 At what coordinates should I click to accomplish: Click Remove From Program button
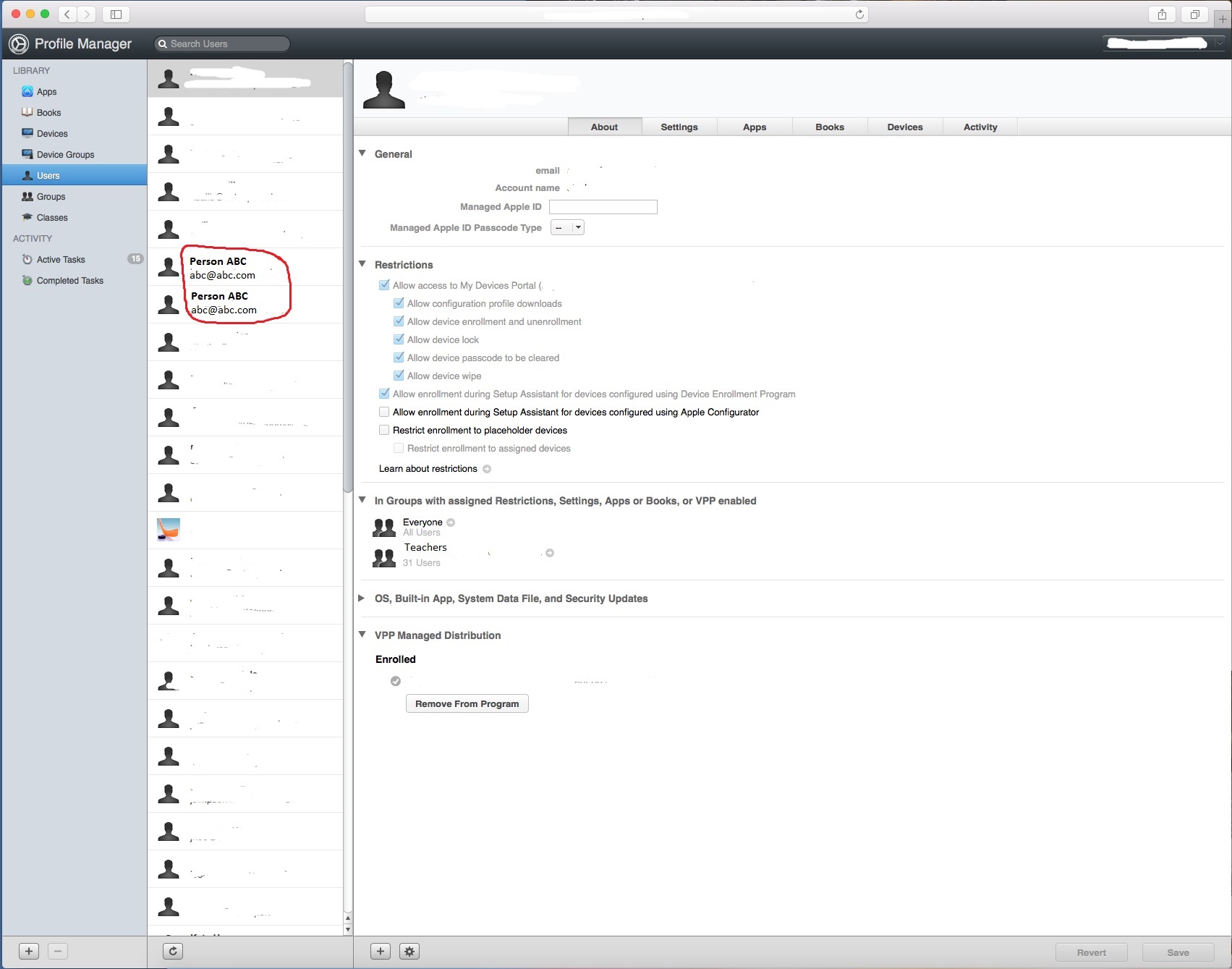pos(467,703)
